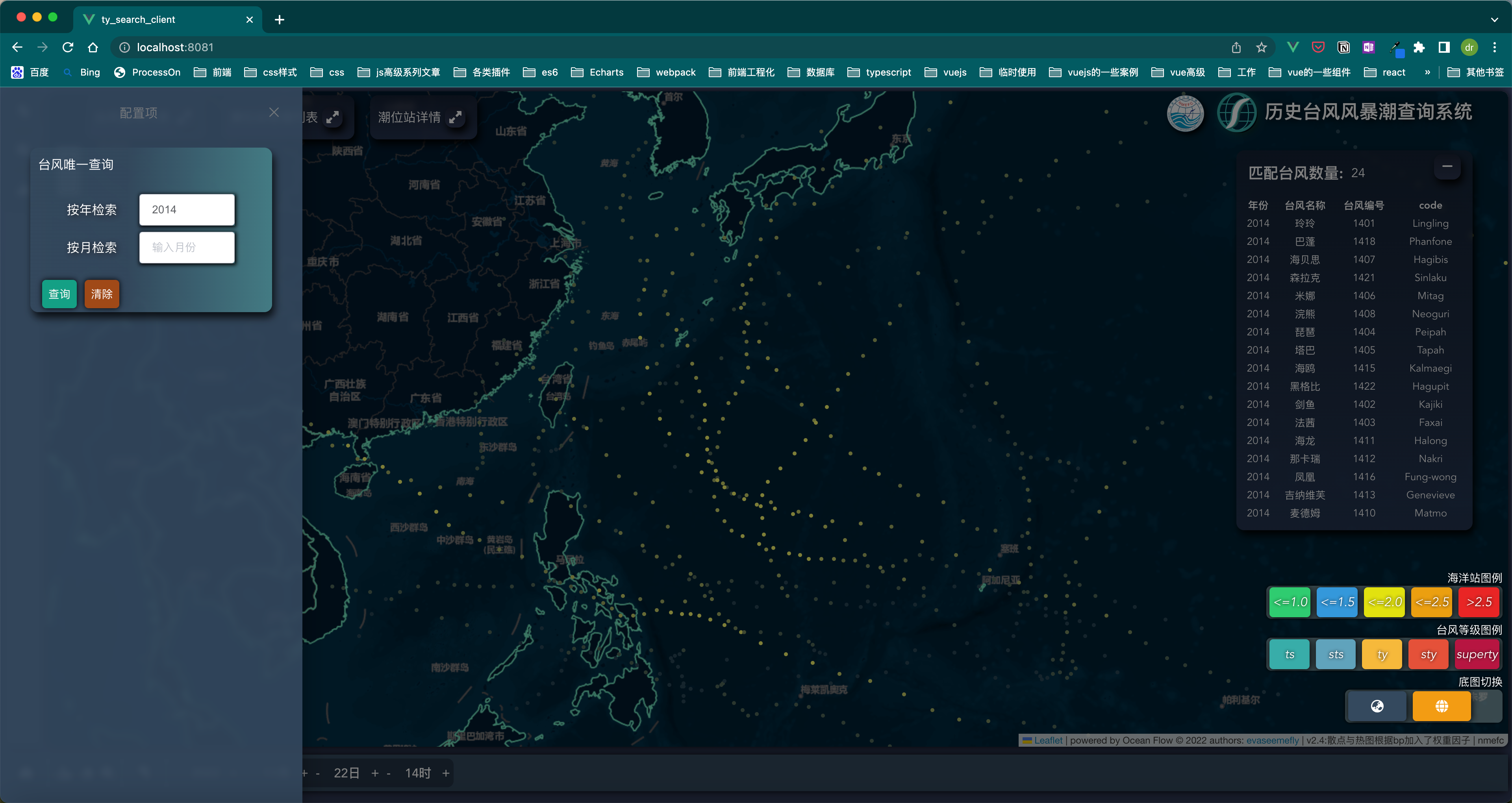Toggle the superty typhoon level legend
1512x803 pixels.
[1477, 655]
